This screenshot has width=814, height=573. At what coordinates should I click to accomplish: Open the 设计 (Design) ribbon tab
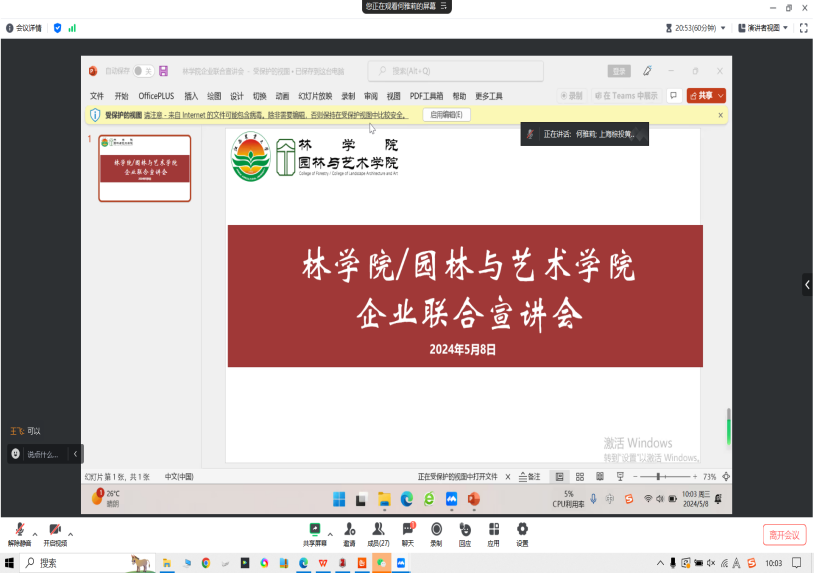coord(237,96)
